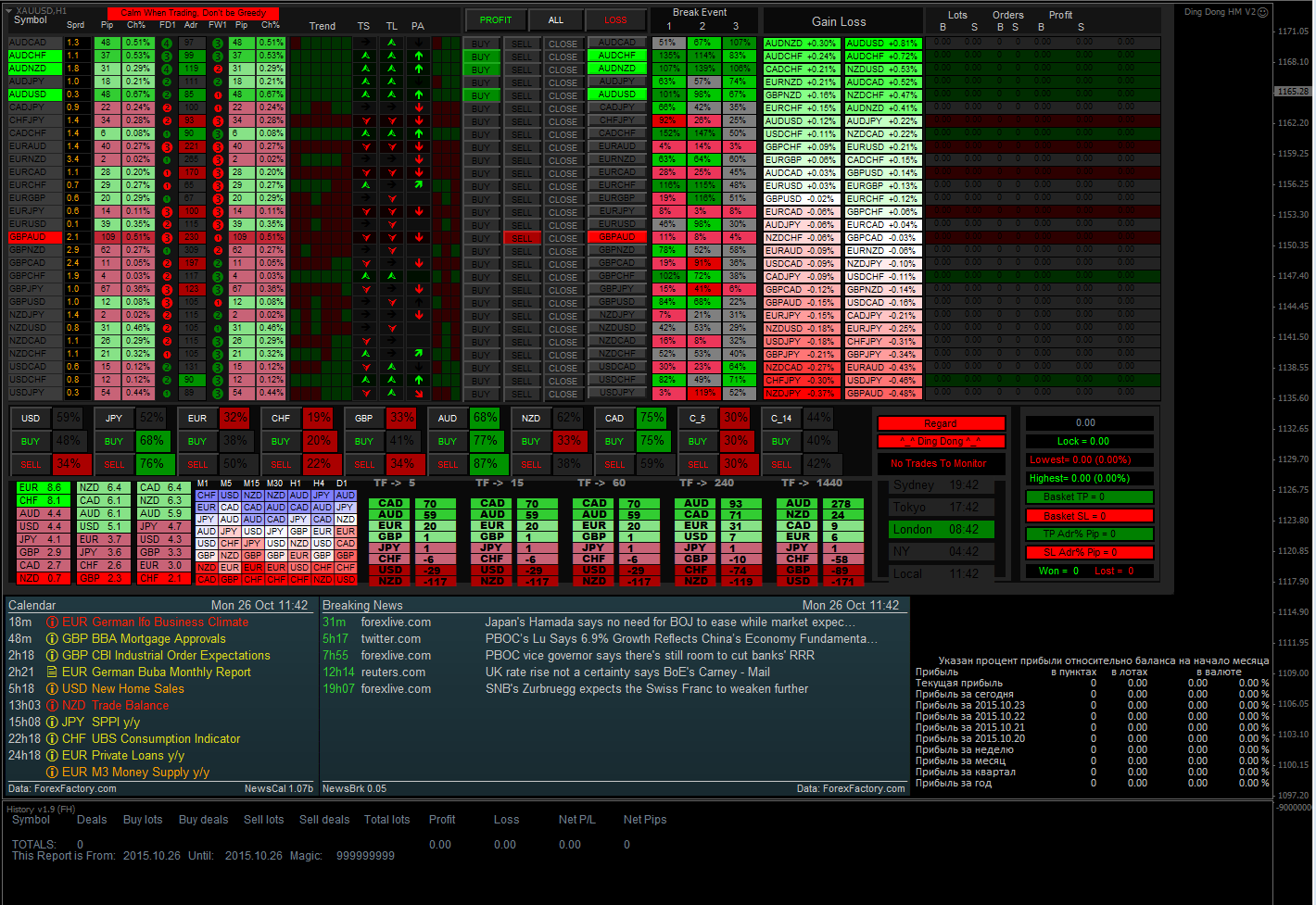Click info icon for EUR M3 Money Supply
The width and height of the screenshot is (1316, 905).
pos(53,773)
